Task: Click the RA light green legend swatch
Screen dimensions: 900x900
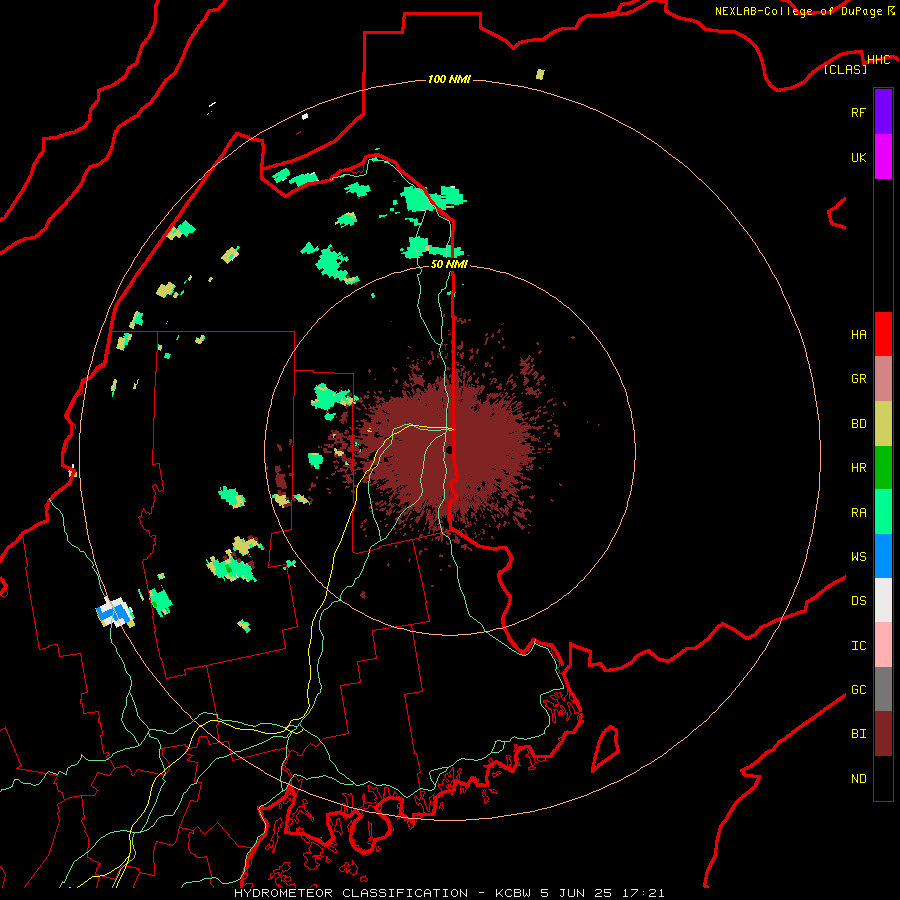Action: pos(883,512)
